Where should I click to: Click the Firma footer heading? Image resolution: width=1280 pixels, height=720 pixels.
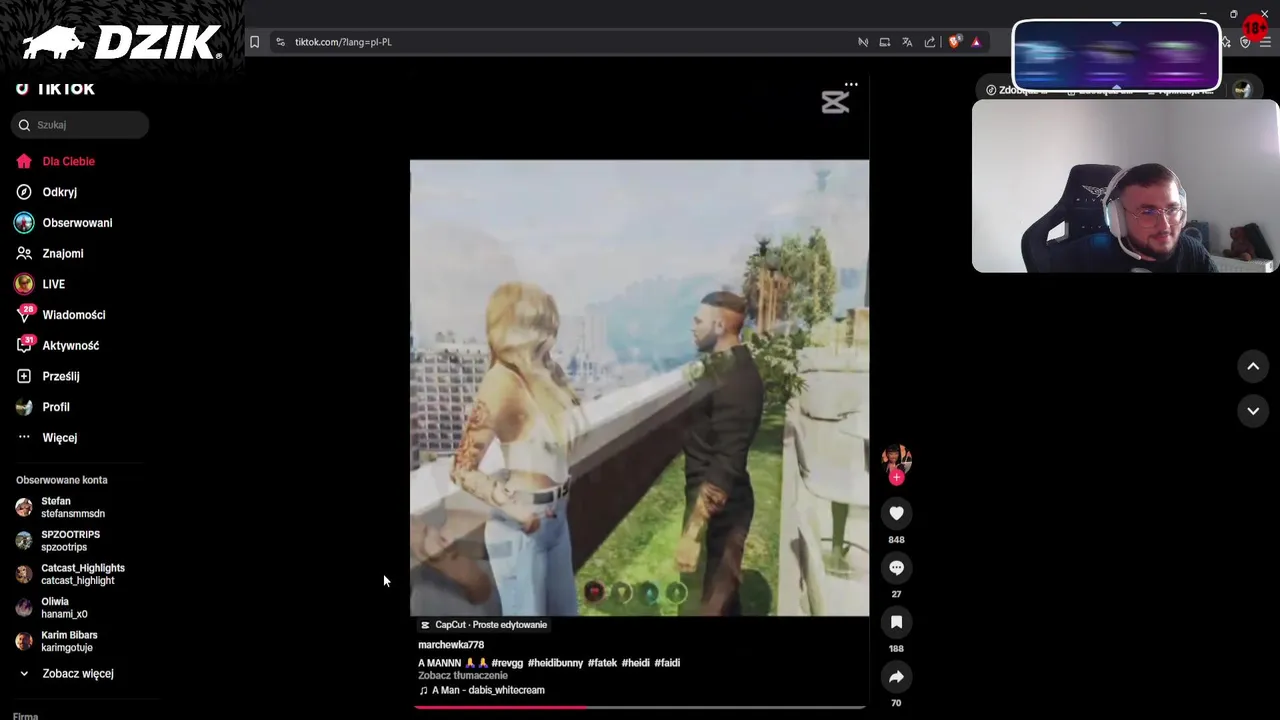25,716
